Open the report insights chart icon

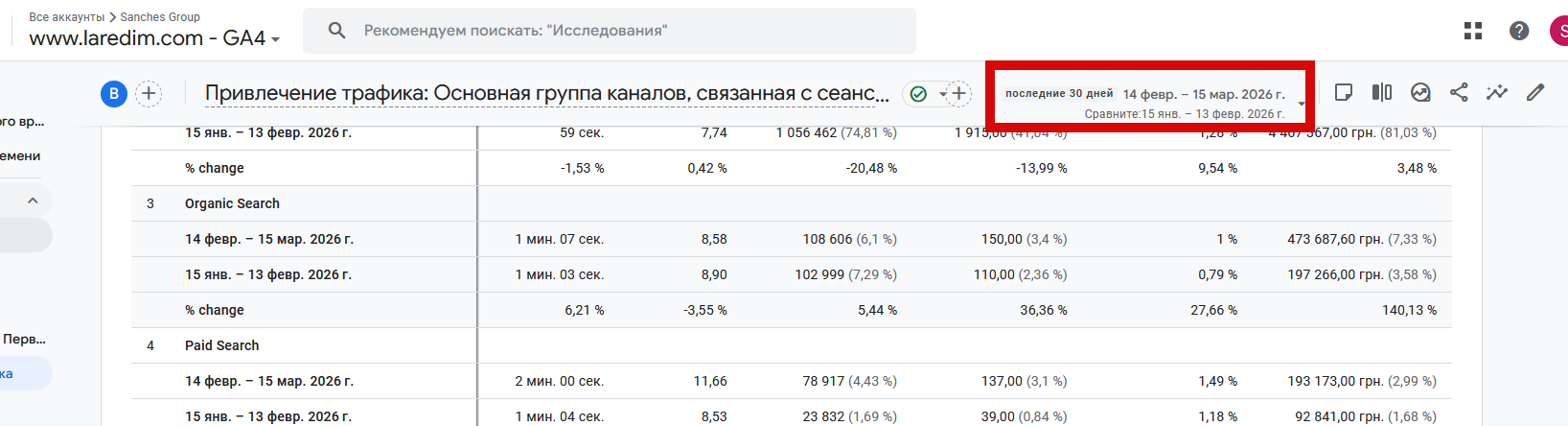pyautogui.click(x=1420, y=92)
